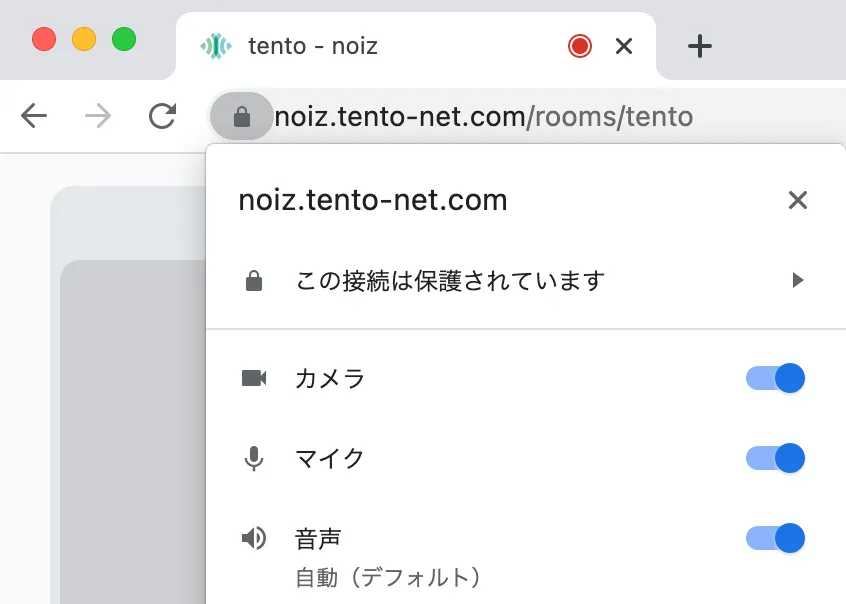Toggle the sound permission switch

(775, 538)
